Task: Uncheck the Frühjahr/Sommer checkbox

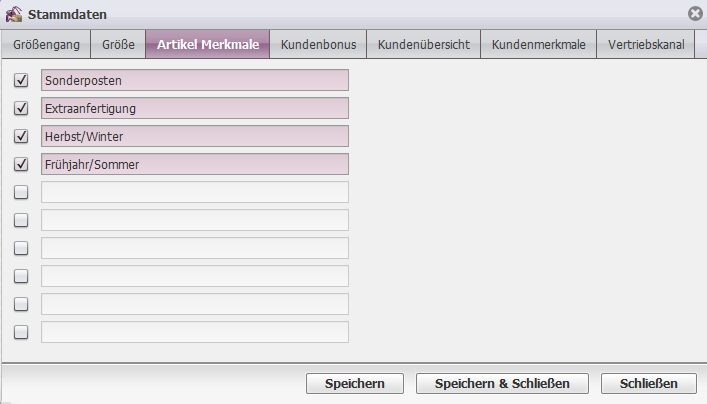Action: pyautogui.click(x=21, y=164)
